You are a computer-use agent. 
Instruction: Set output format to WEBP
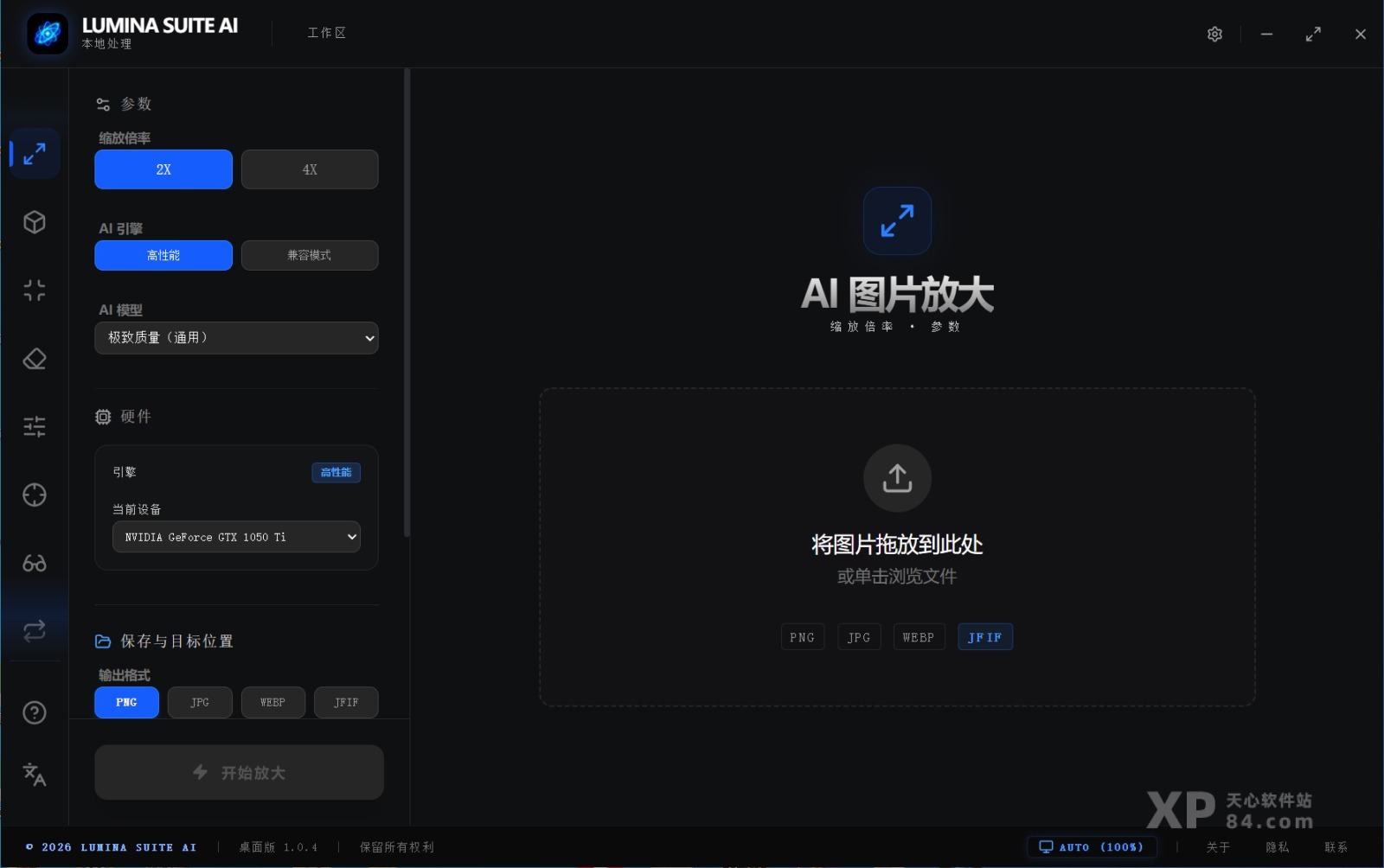(272, 703)
